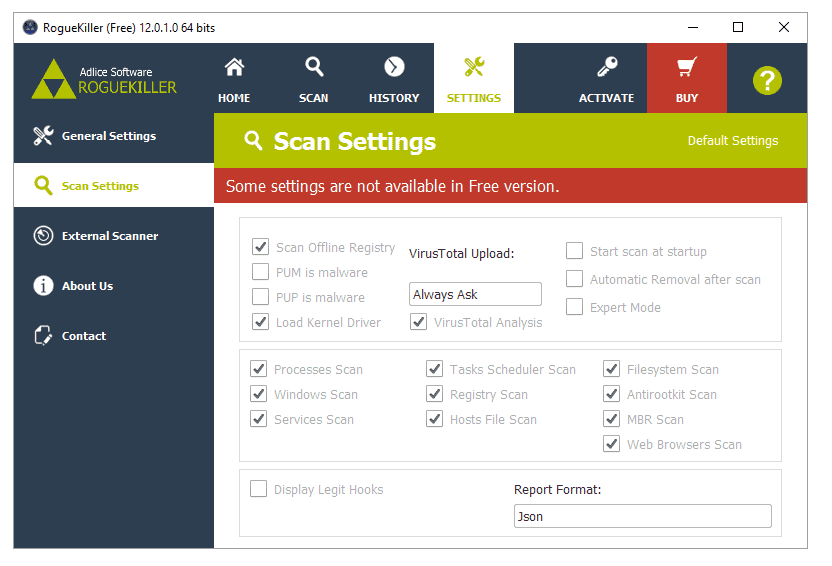Open the VirusTotal Upload dropdown
Image resolution: width=832 pixels, height=566 pixels.
475,294
